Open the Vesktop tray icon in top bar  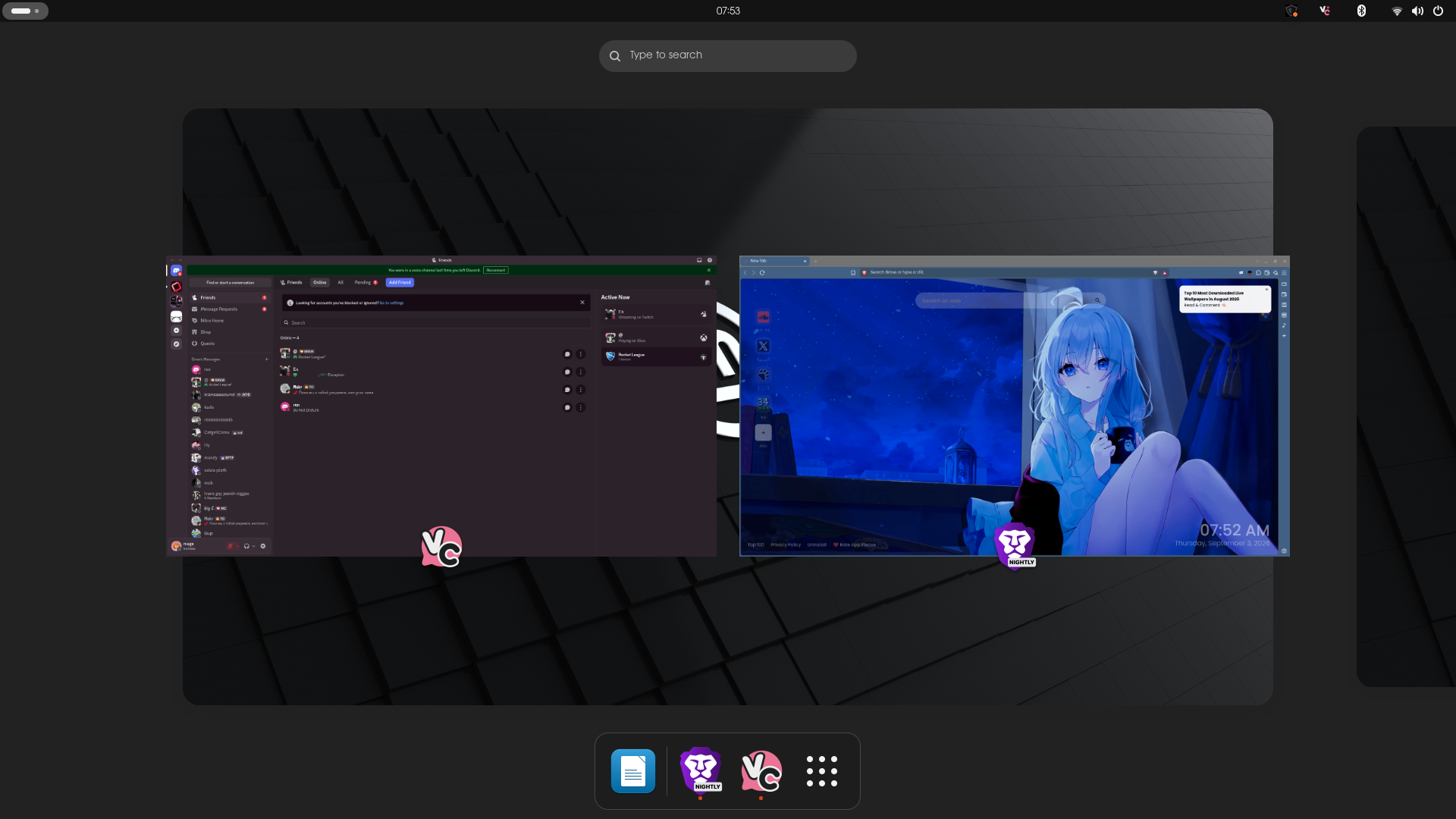click(1325, 11)
